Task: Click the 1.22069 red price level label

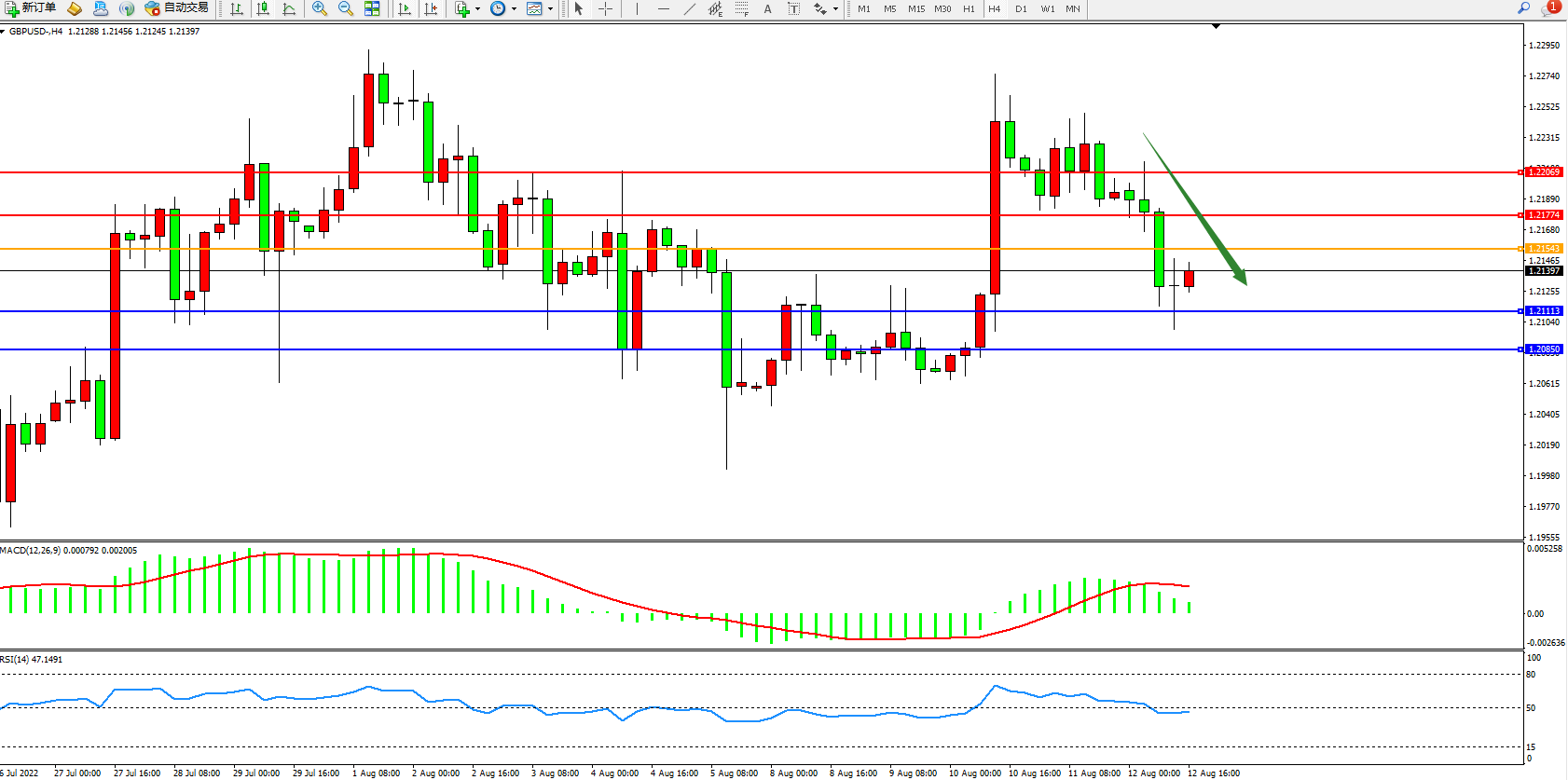Action: coord(1544,171)
